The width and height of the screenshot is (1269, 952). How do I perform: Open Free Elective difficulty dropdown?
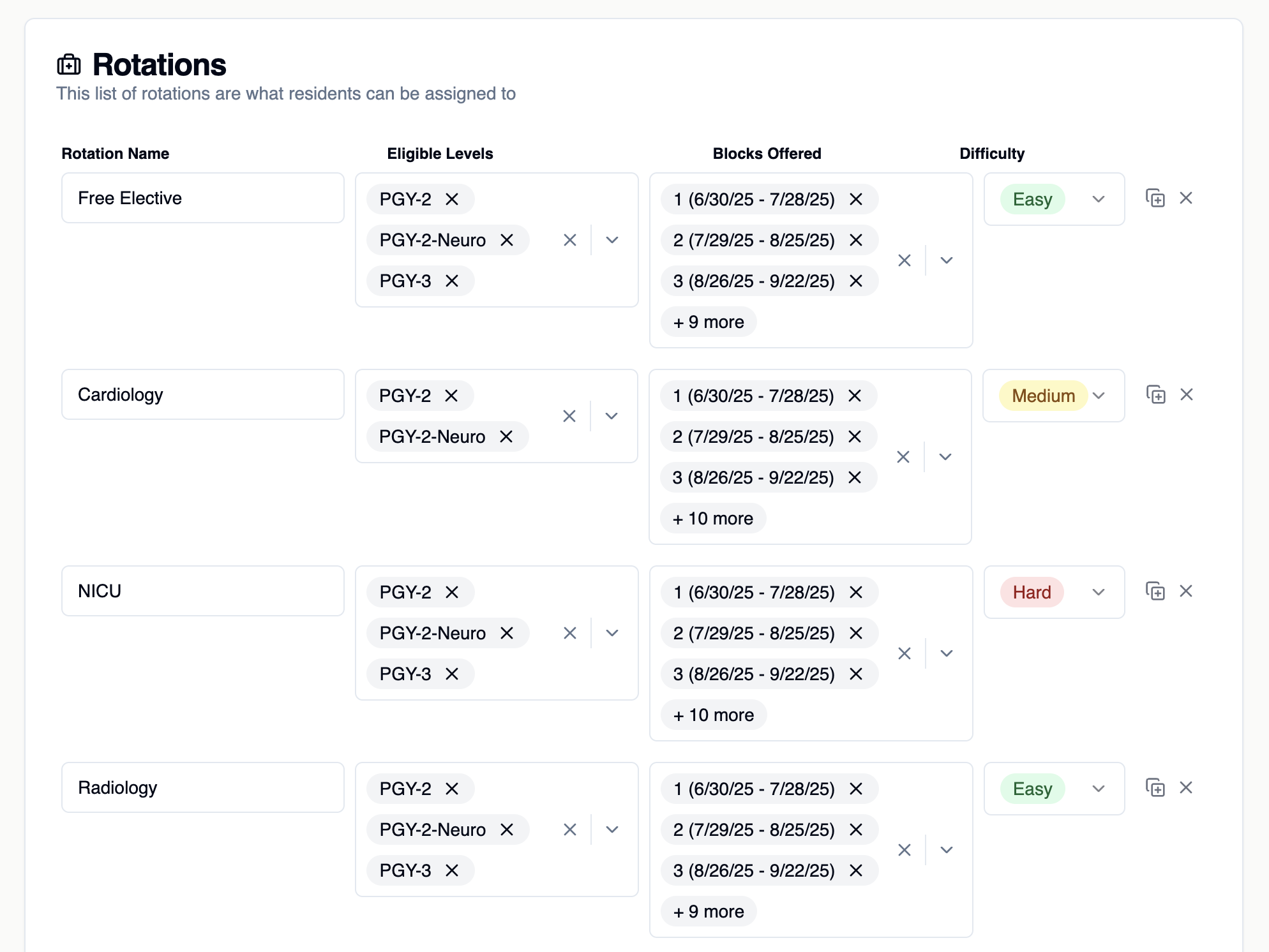(1098, 199)
